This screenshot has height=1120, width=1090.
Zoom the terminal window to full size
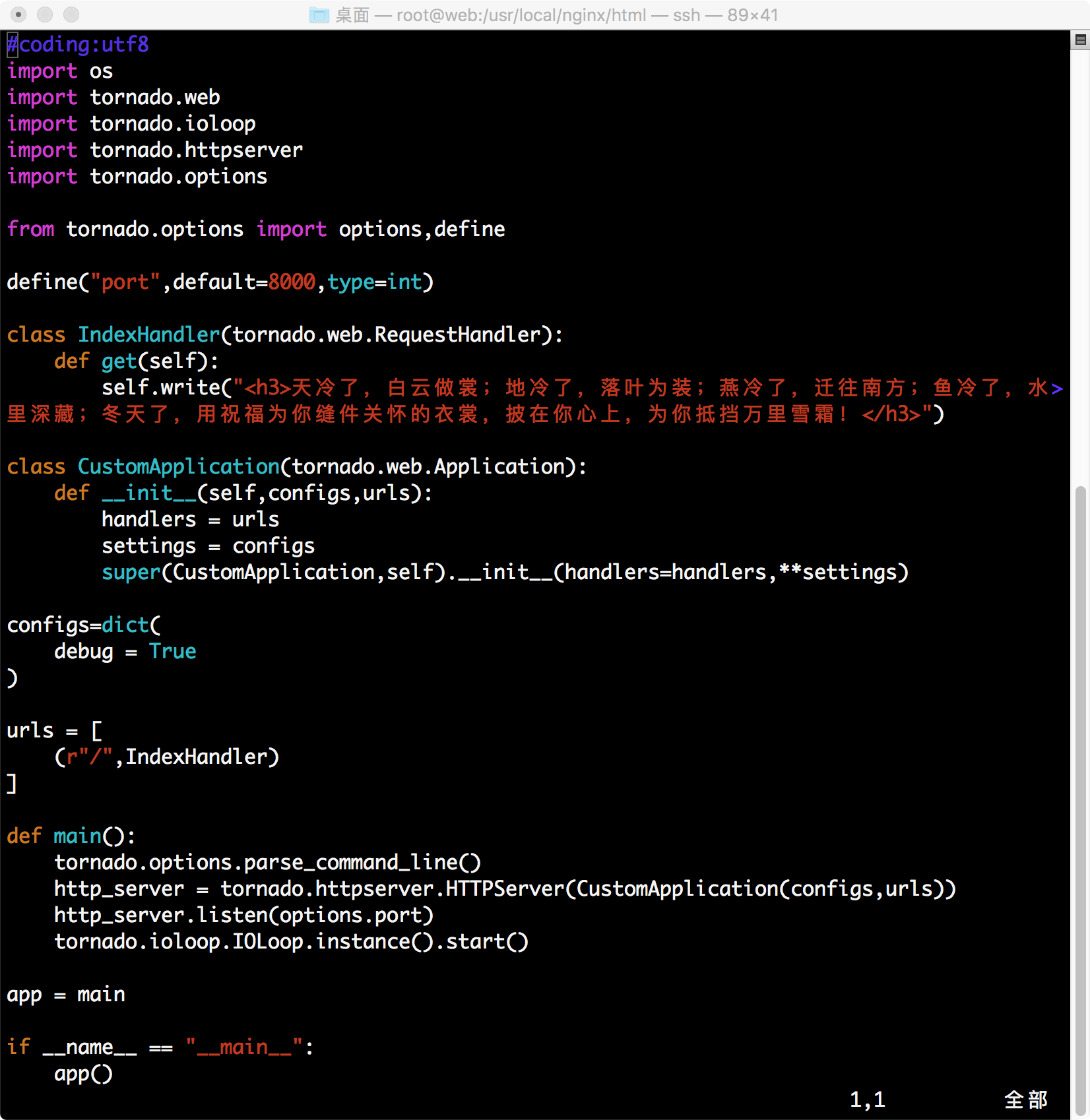(71, 15)
